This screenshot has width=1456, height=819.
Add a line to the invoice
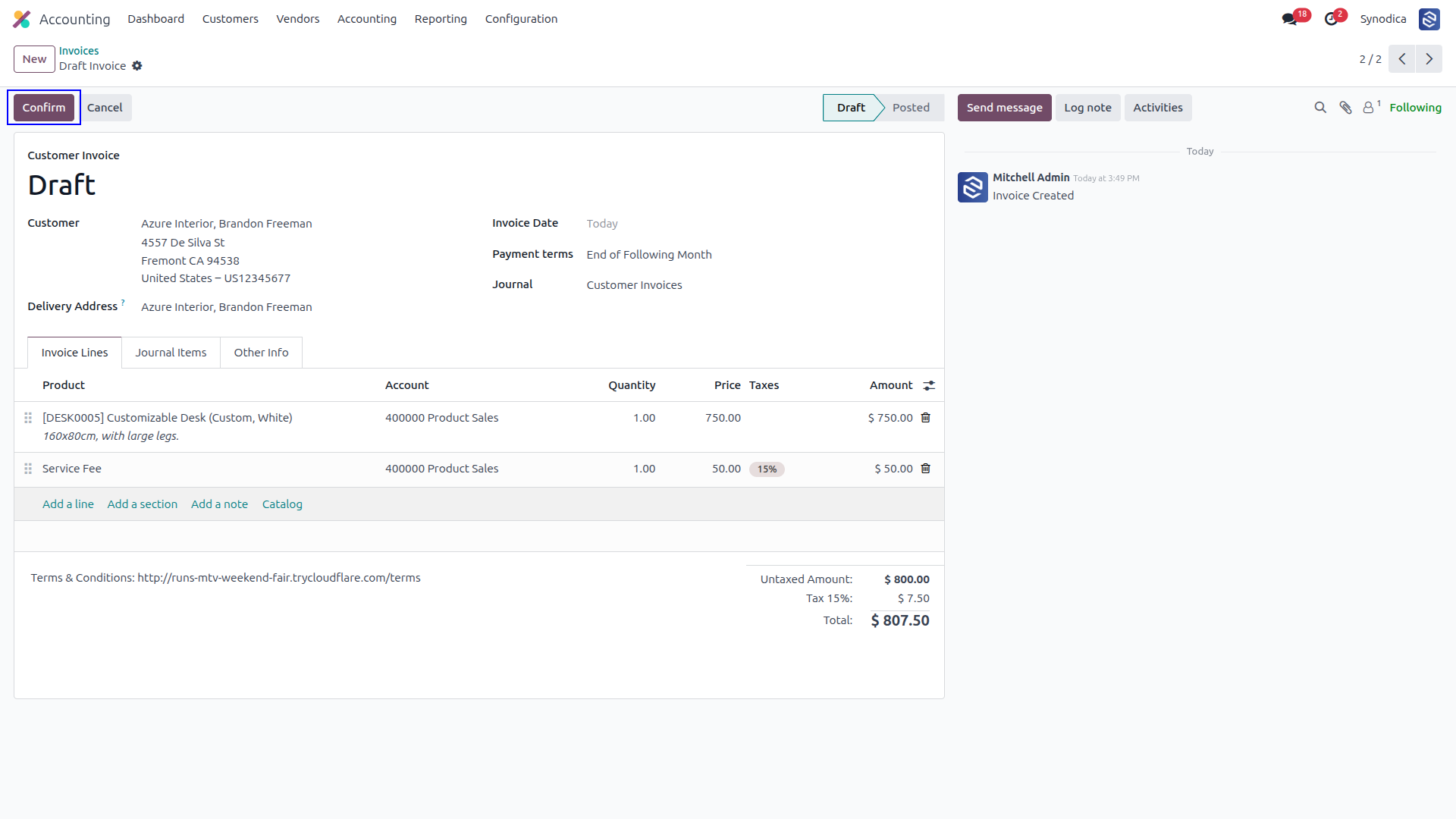coord(68,504)
